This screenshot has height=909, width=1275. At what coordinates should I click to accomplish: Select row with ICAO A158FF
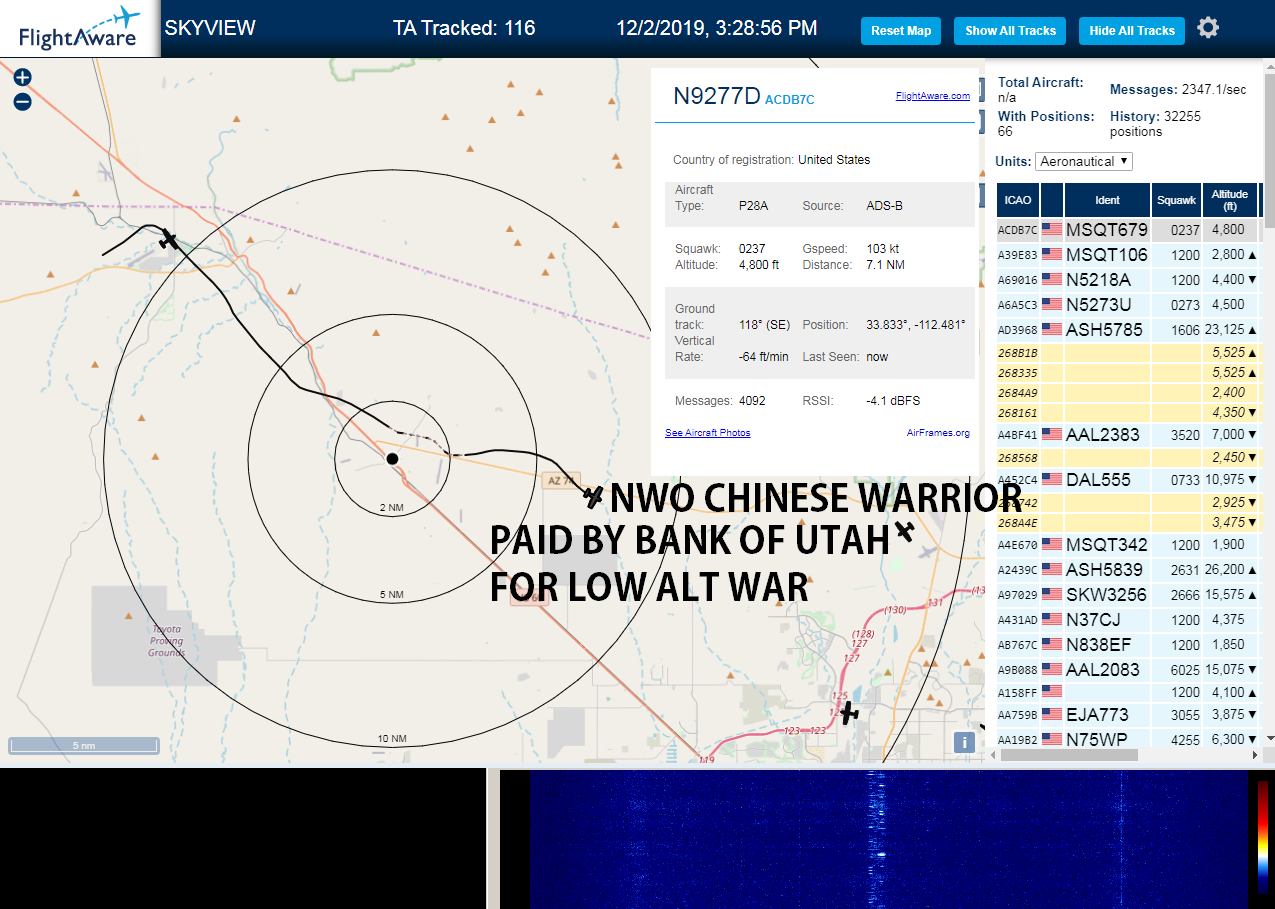click(x=1128, y=692)
